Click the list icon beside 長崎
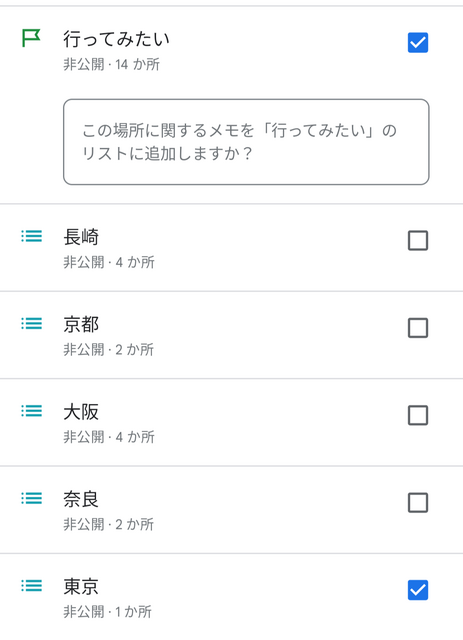 tap(31, 236)
